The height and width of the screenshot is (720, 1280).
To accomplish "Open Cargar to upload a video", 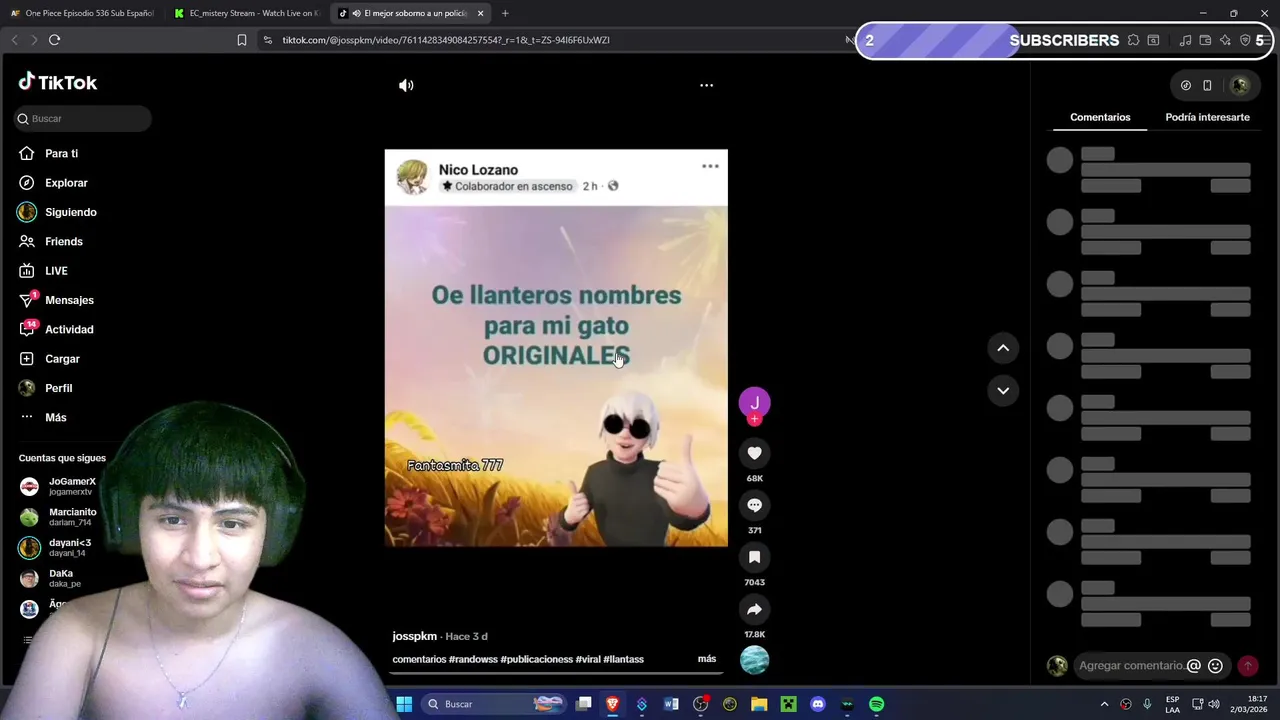I will click(x=62, y=359).
